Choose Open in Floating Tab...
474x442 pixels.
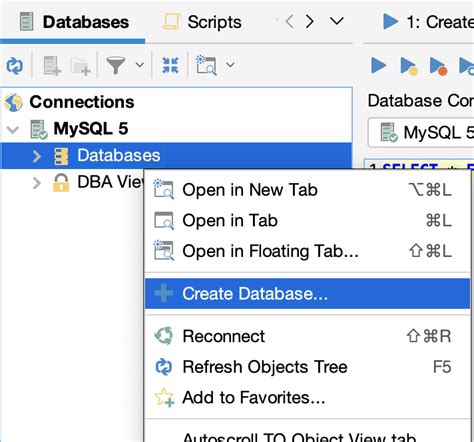(307, 251)
